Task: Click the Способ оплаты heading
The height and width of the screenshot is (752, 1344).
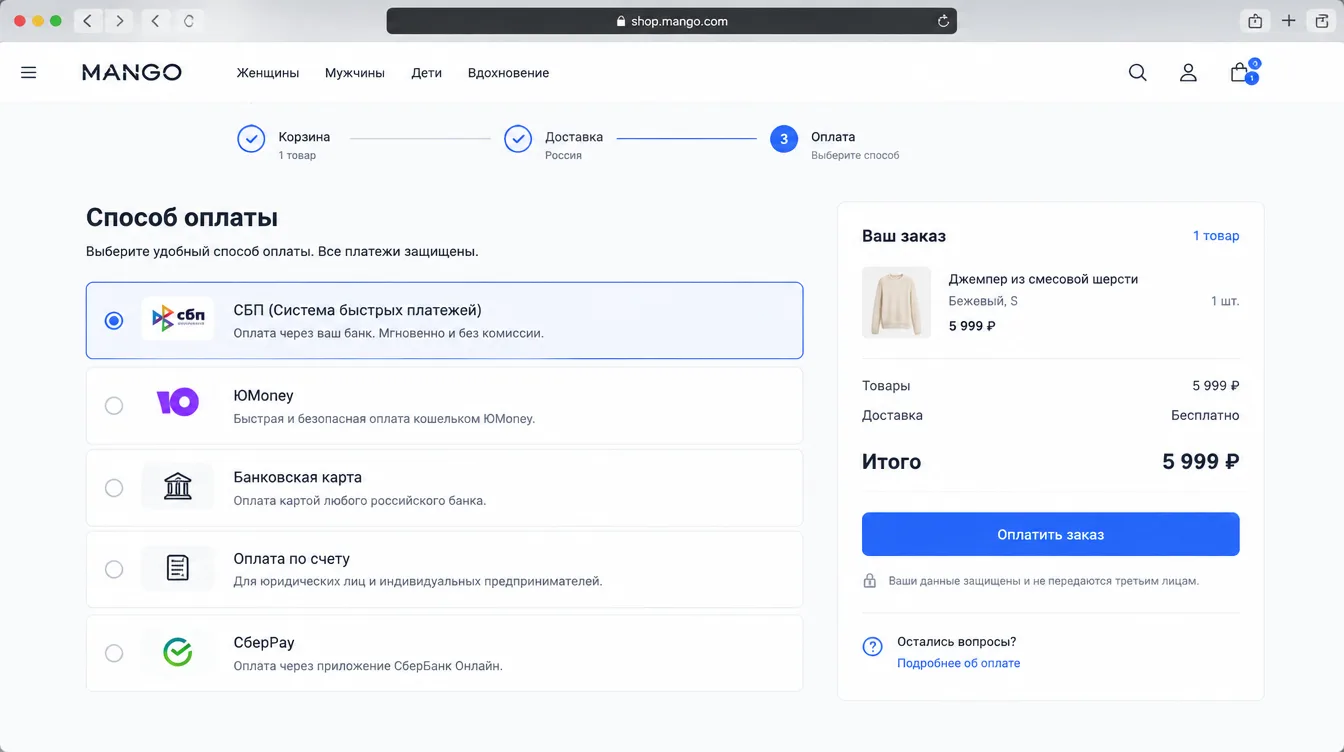Action: point(182,218)
